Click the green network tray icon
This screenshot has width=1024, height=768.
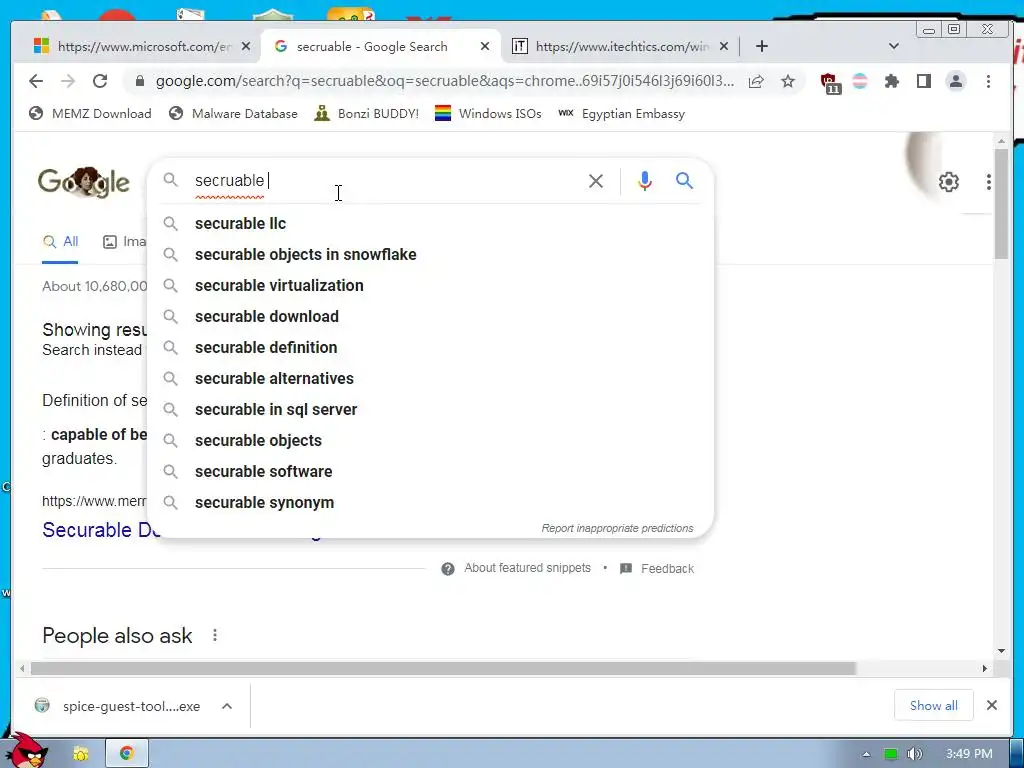pyautogui.click(x=890, y=754)
